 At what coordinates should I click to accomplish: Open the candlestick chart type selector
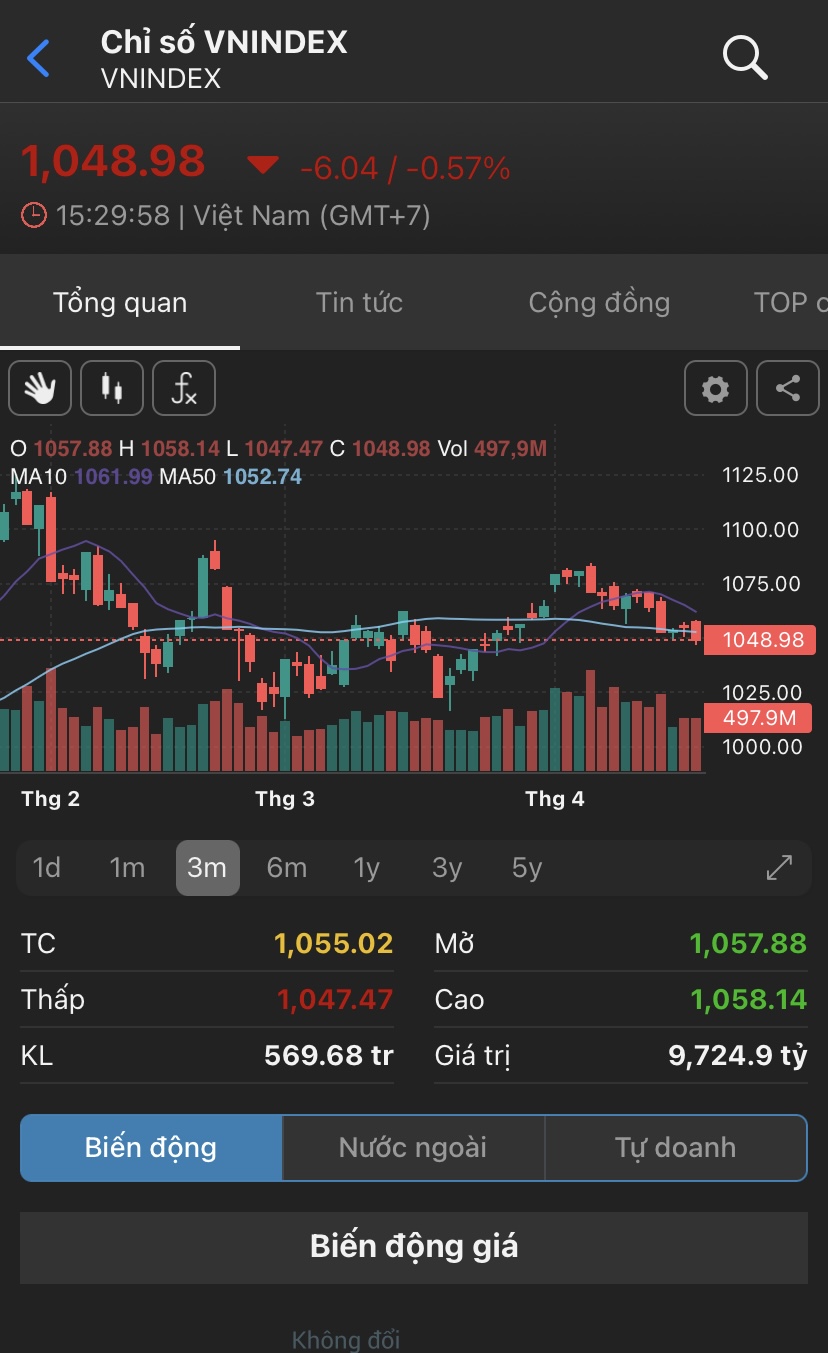(112, 388)
